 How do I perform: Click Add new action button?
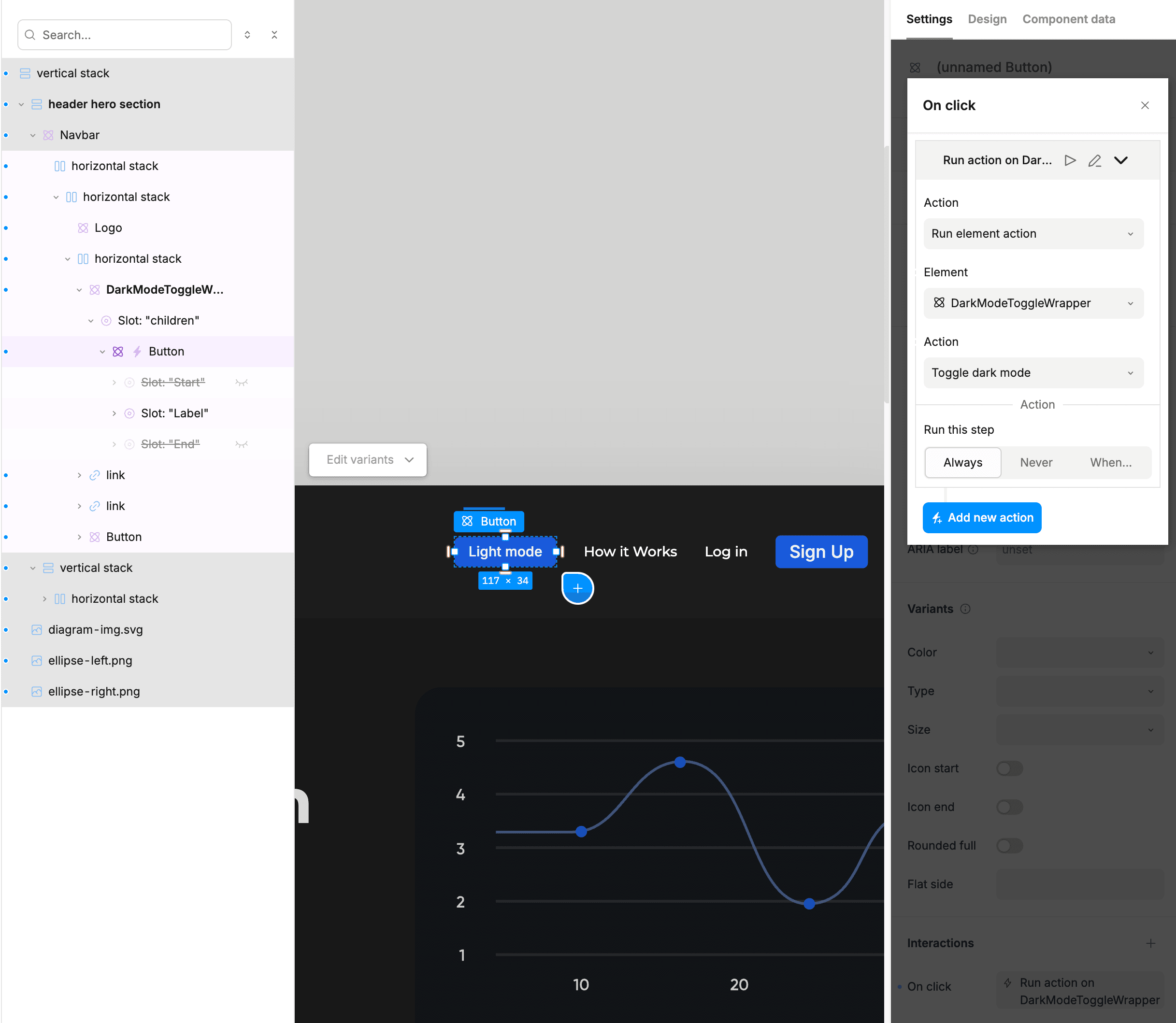point(982,518)
